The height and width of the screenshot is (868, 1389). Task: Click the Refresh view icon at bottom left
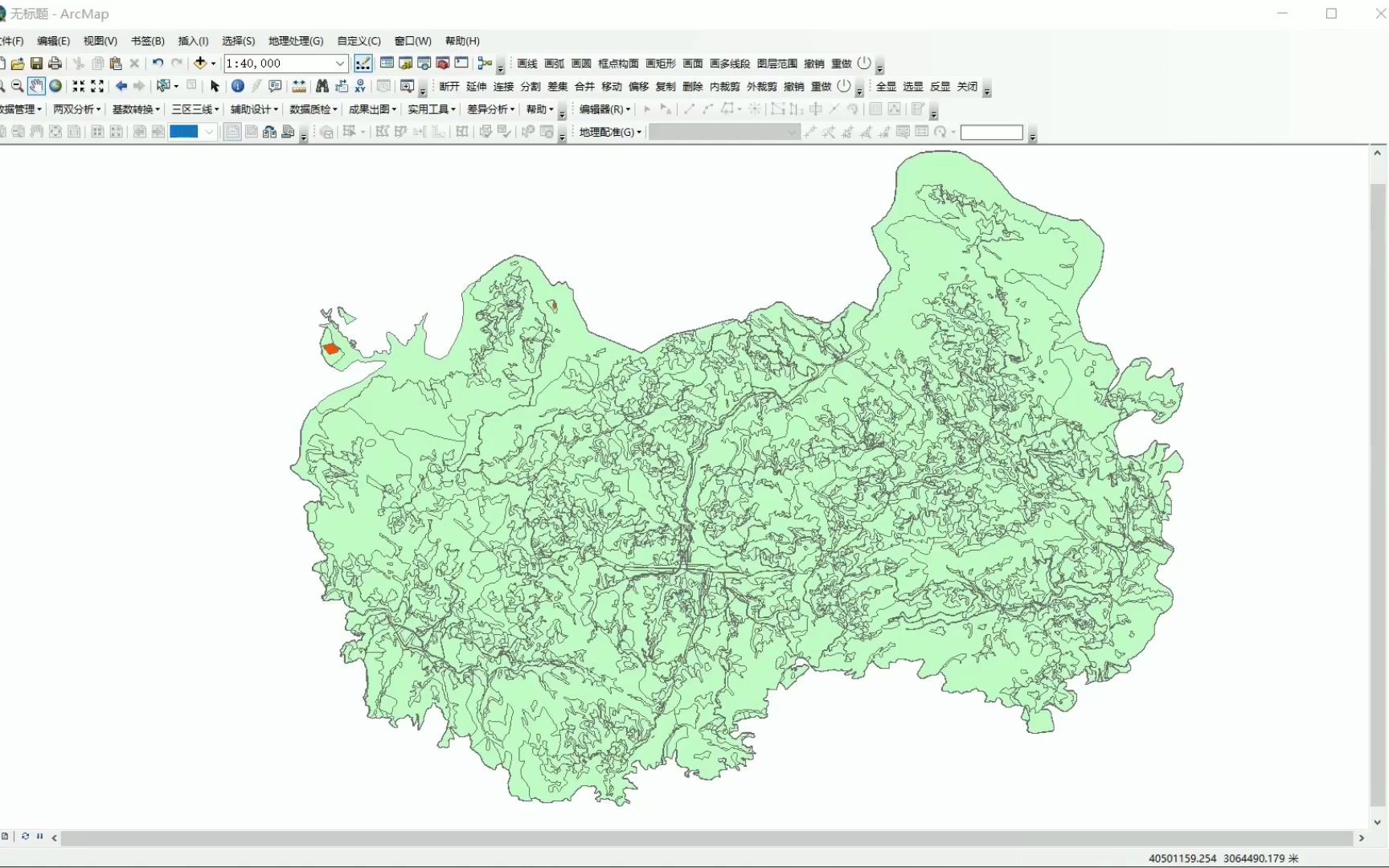coord(25,837)
